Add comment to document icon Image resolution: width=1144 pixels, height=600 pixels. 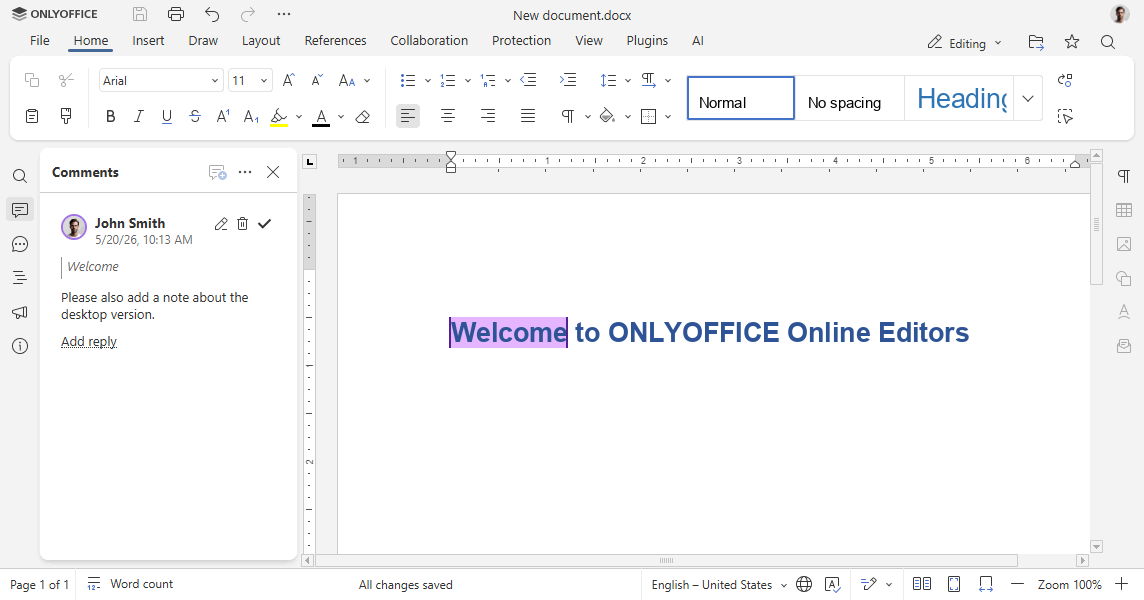click(x=217, y=172)
